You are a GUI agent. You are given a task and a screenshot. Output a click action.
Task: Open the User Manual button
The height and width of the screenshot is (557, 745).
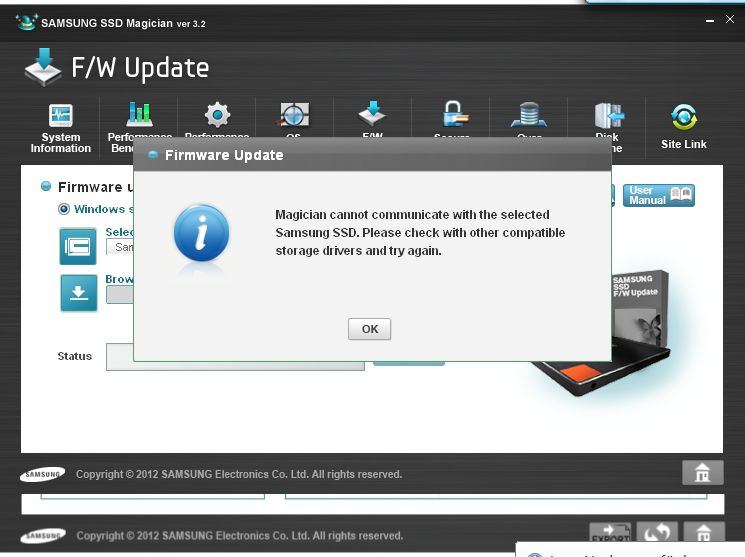[659, 195]
